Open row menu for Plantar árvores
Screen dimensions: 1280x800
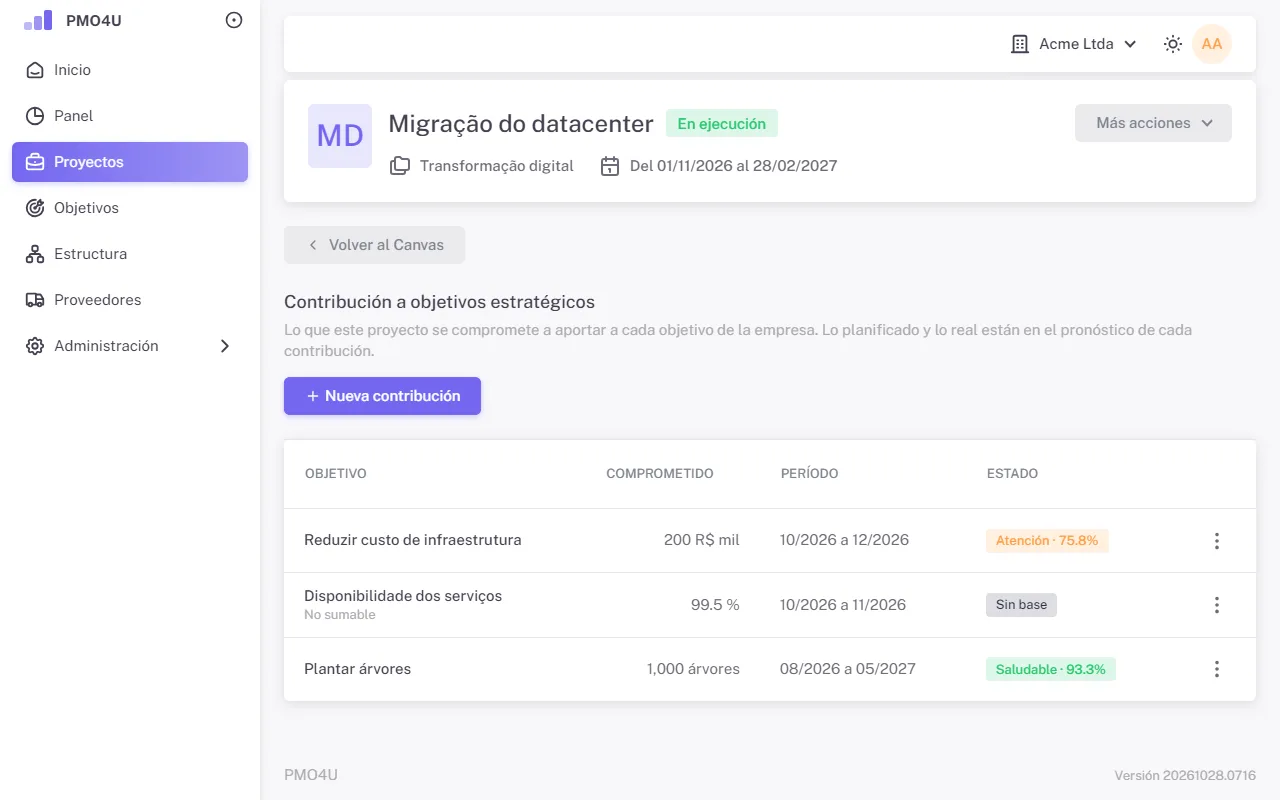click(1217, 669)
